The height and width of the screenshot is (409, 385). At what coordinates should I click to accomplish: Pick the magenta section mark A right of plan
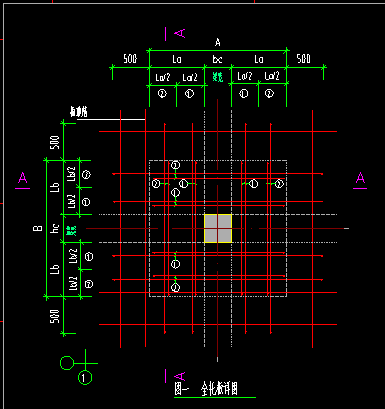pyautogui.click(x=360, y=180)
